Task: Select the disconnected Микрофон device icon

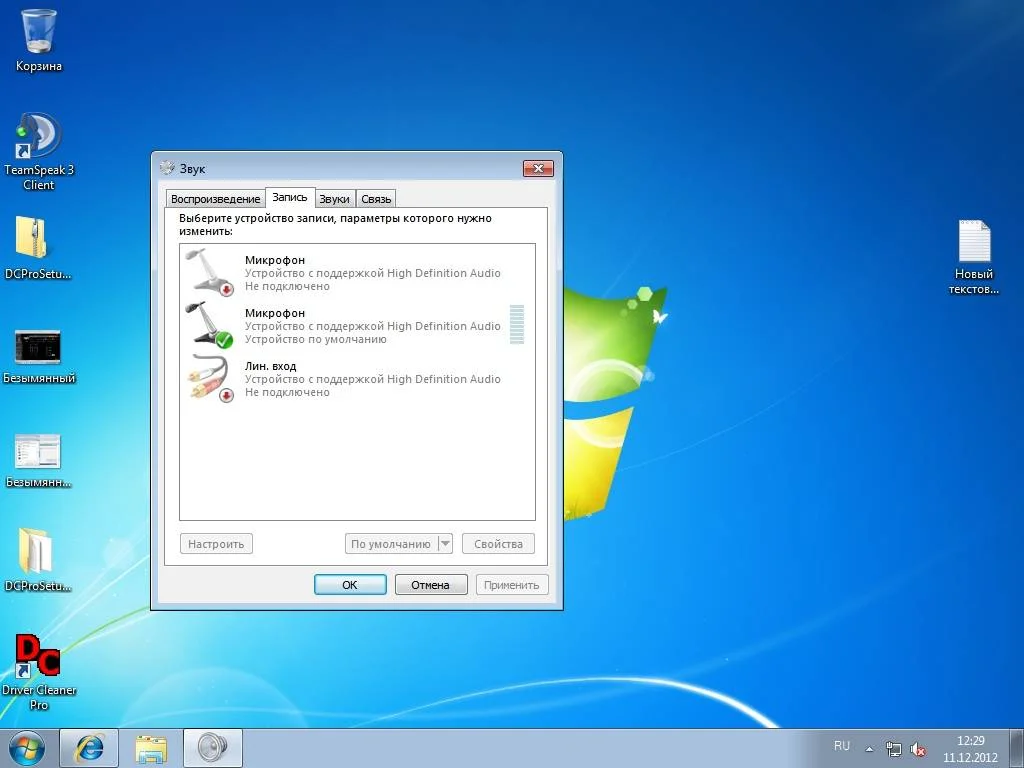Action: tap(210, 272)
